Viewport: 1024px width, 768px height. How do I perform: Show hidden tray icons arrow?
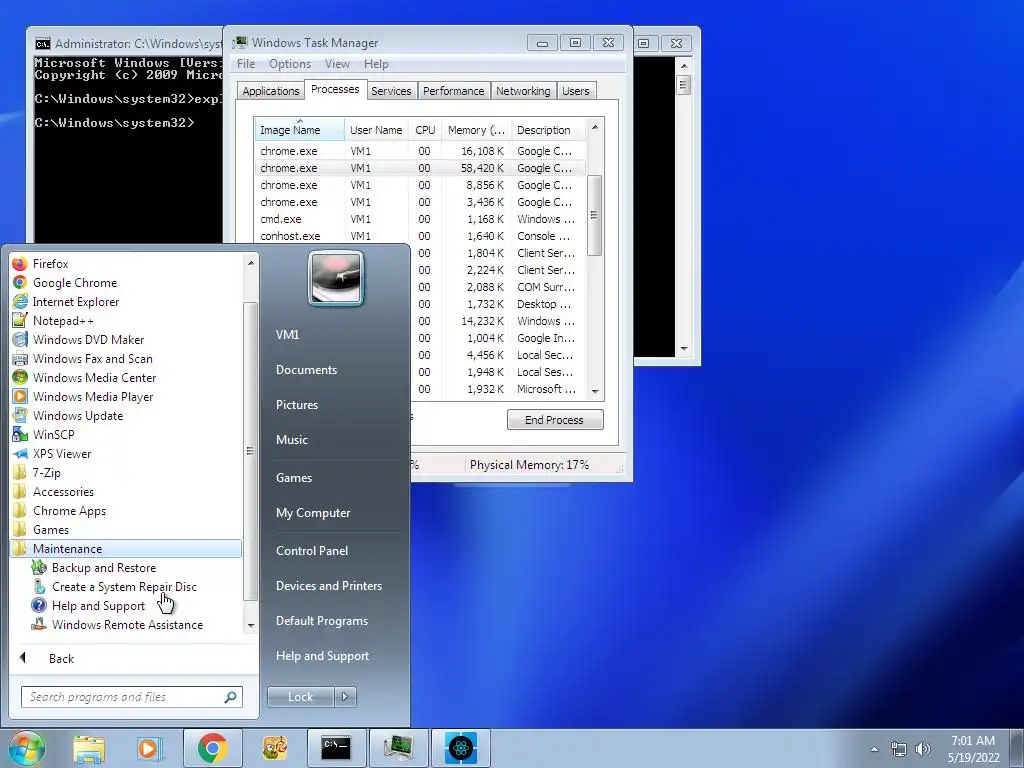pyautogui.click(x=874, y=750)
